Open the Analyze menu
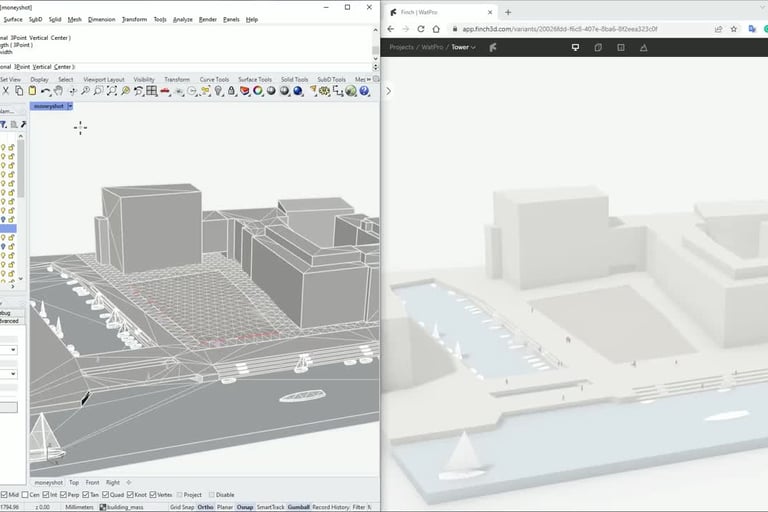 183,20
